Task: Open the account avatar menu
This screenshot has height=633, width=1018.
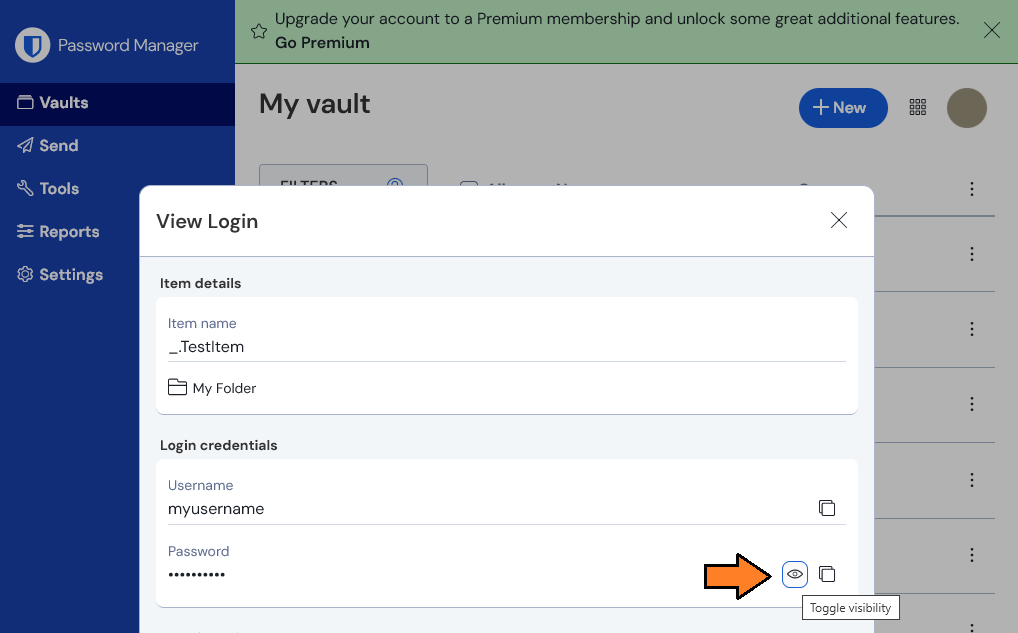Action: click(967, 108)
